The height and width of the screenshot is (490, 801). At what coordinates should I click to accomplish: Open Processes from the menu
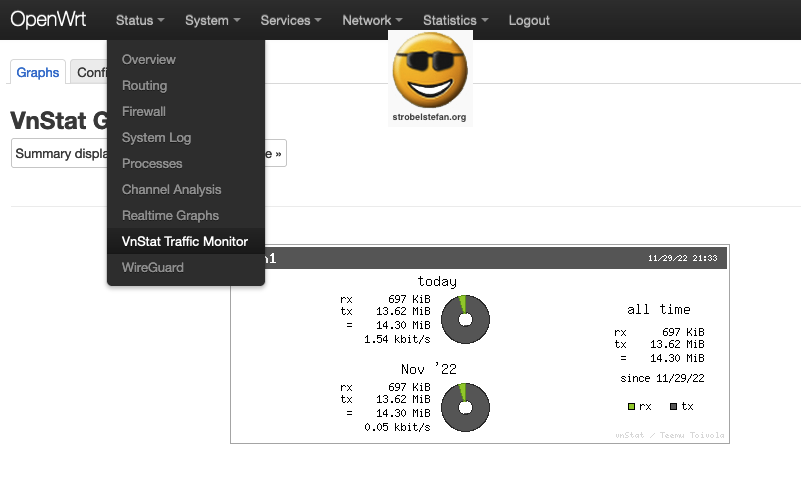click(186, 164)
